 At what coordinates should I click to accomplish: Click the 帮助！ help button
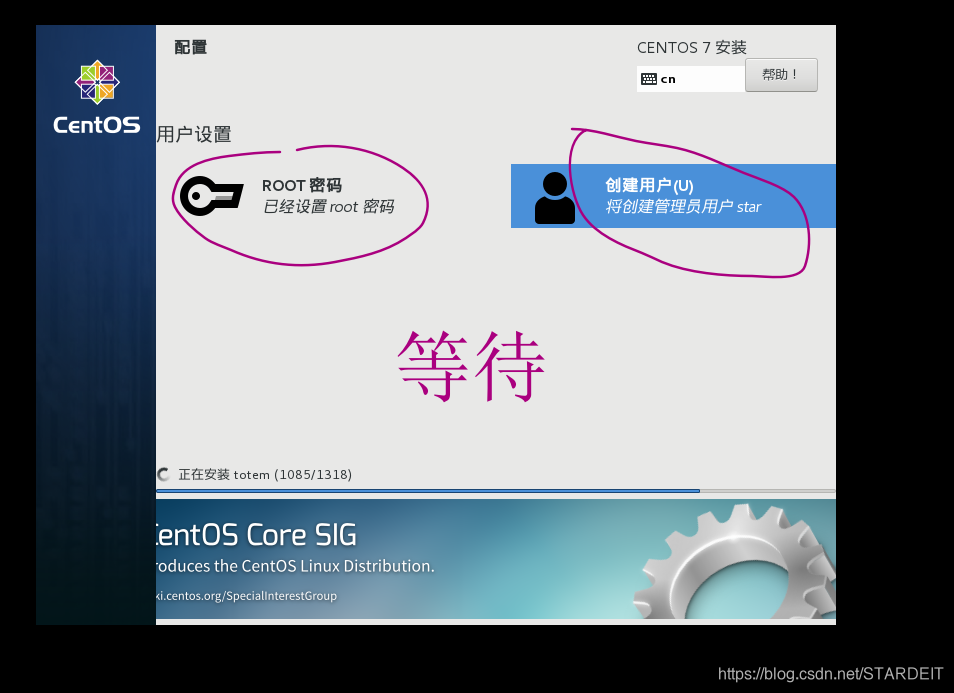[781, 75]
